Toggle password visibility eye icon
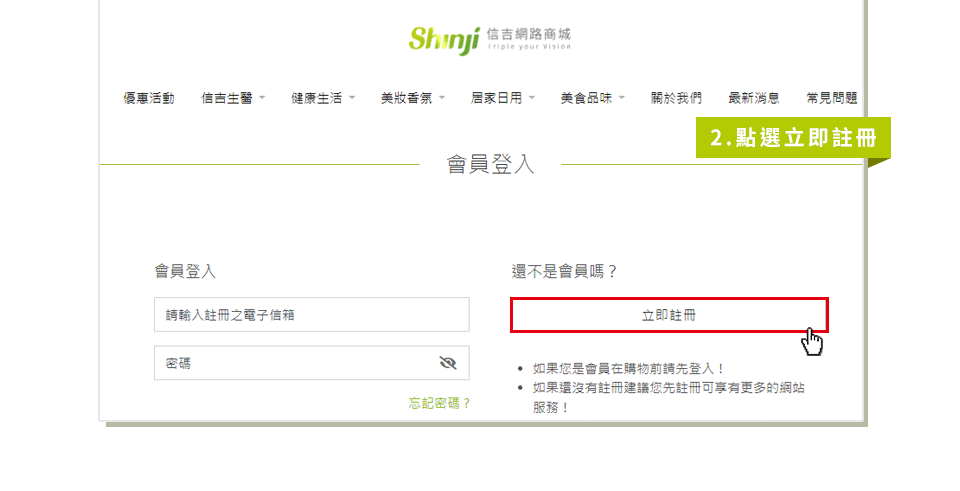Screen dimensions: 960x491 pyautogui.click(x=448, y=363)
